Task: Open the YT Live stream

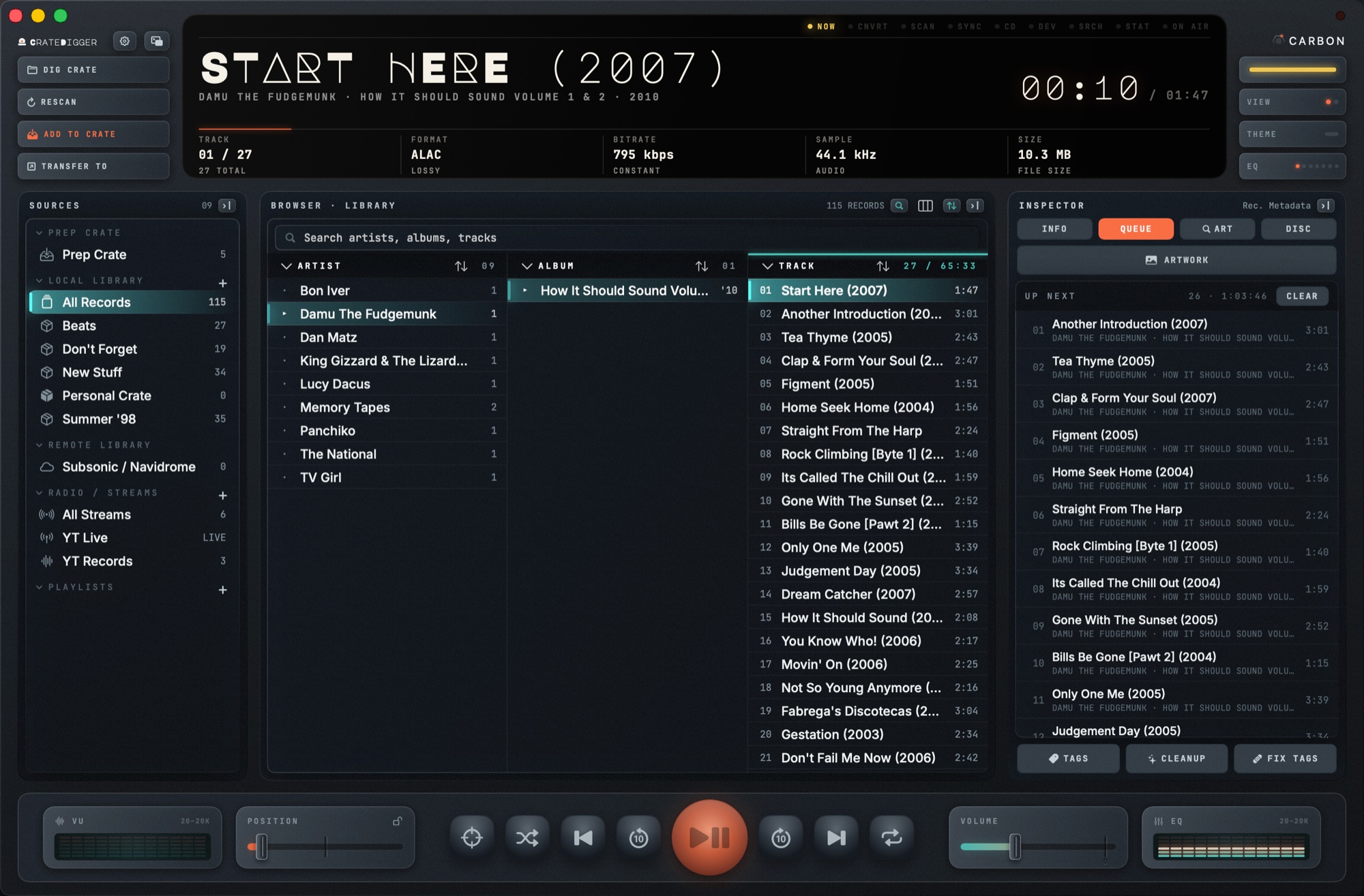Action: [x=133, y=538]
